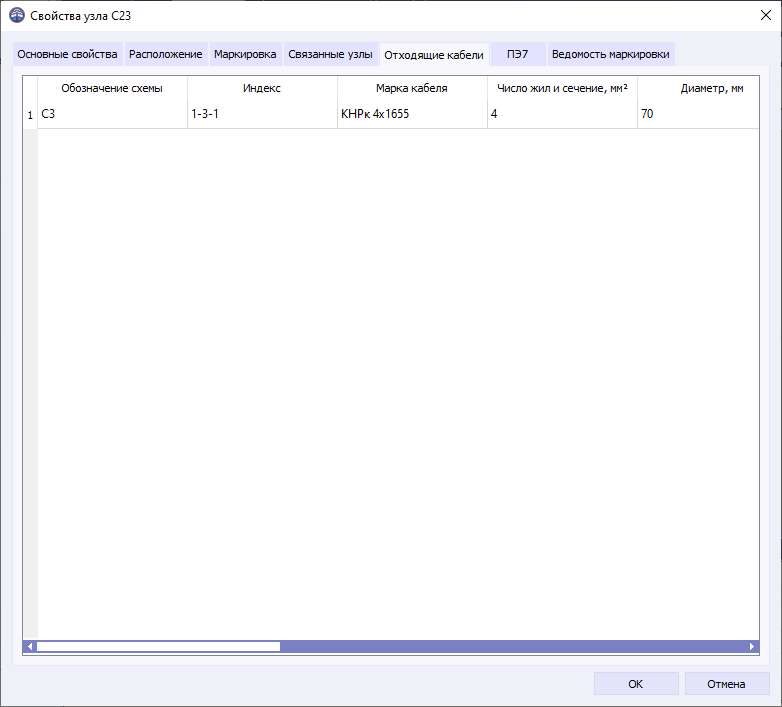Select the Отходящие кабели tab

pyautogui.click(x=434, y=54)
